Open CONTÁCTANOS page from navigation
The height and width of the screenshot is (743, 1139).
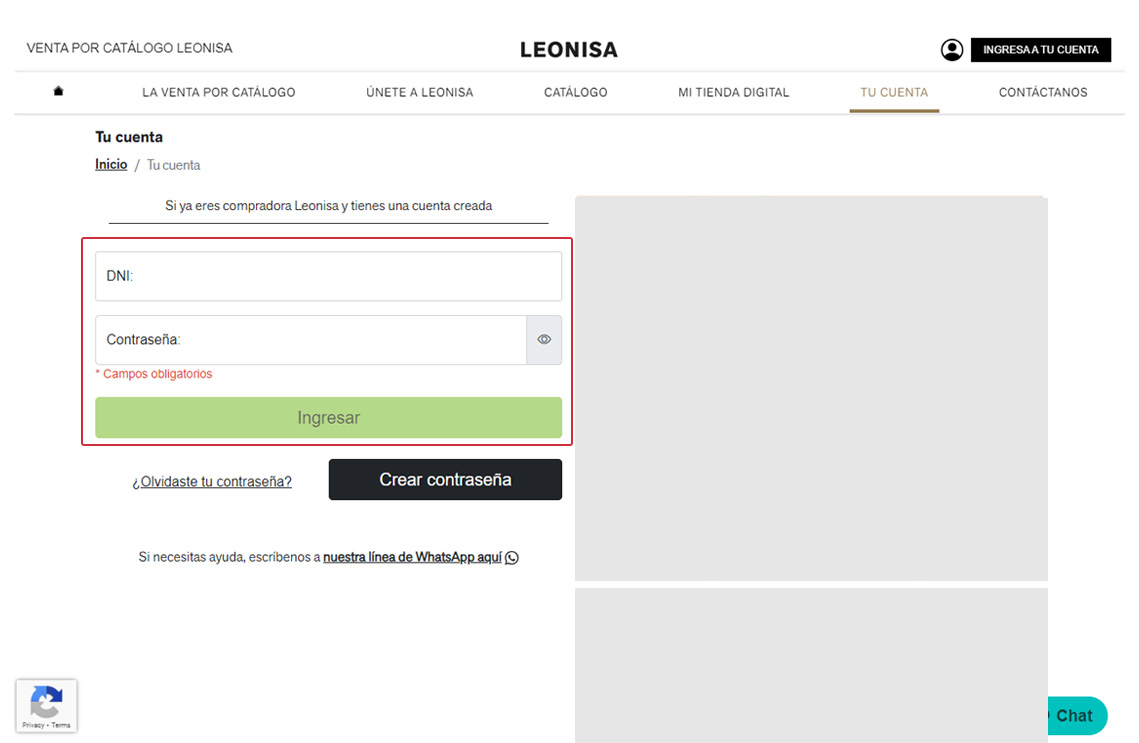pos(1043,92)
